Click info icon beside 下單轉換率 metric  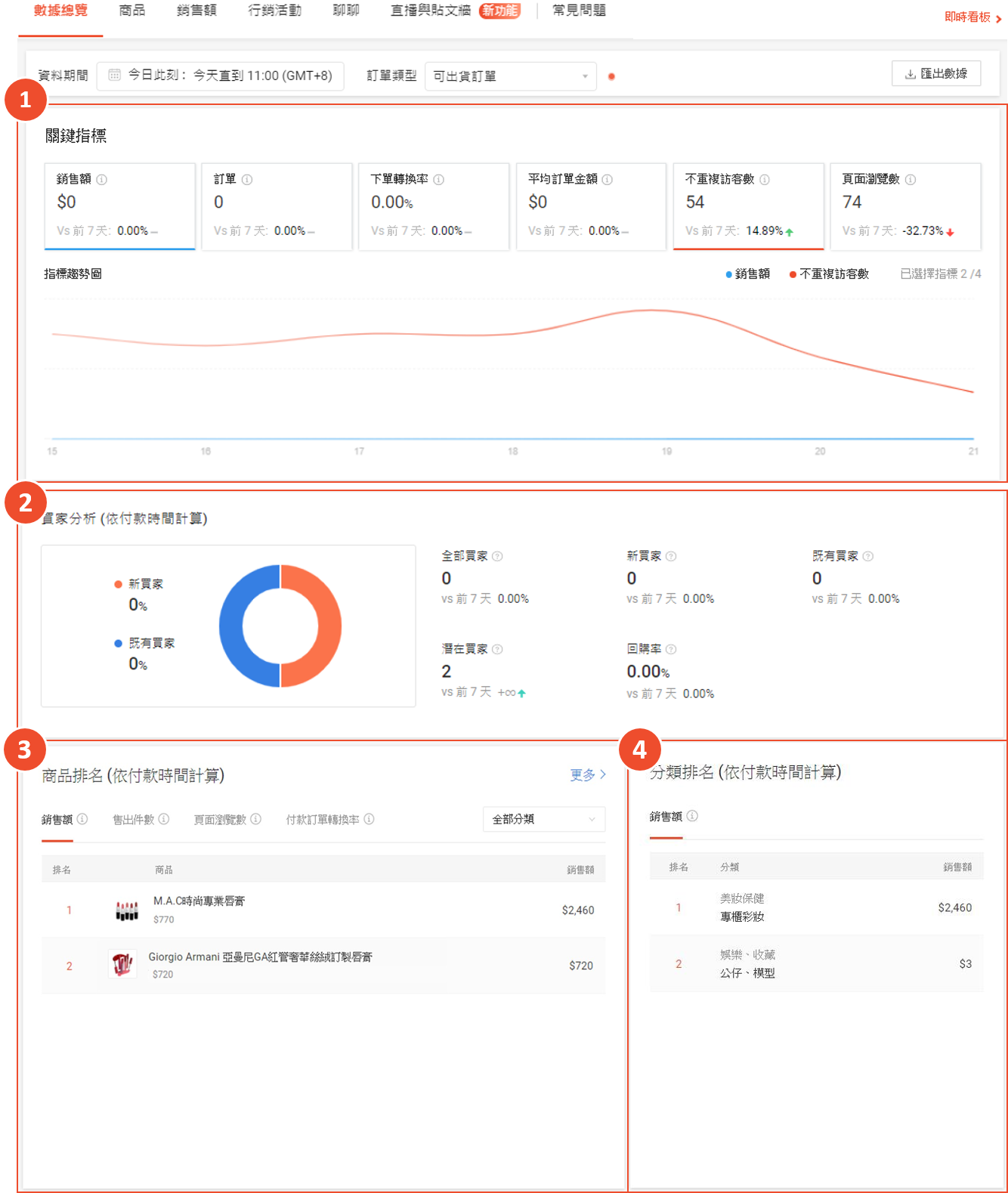click(x=439, y=180)
